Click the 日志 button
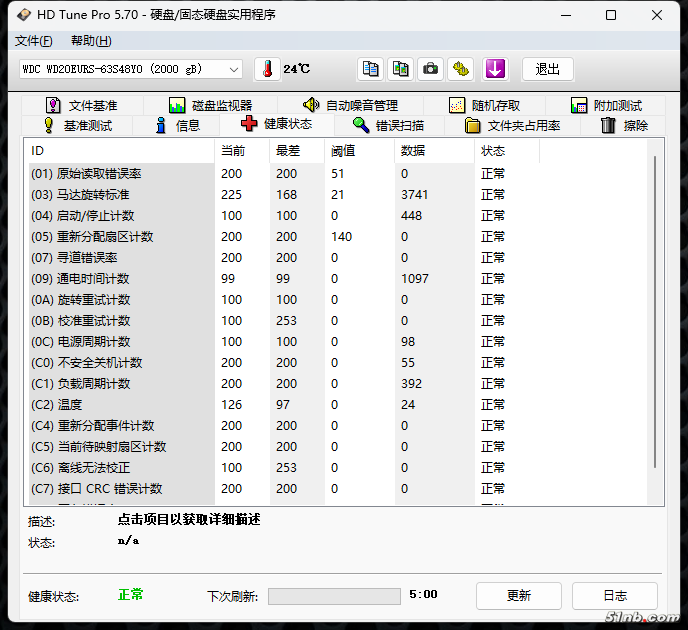688x630 pixels. tap(614, 595)
